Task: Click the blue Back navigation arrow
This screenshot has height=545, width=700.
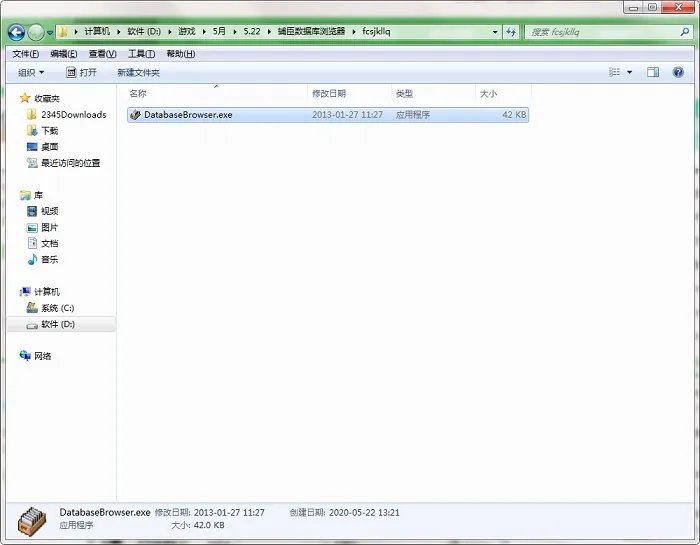Action: click(x=17, y=32)
